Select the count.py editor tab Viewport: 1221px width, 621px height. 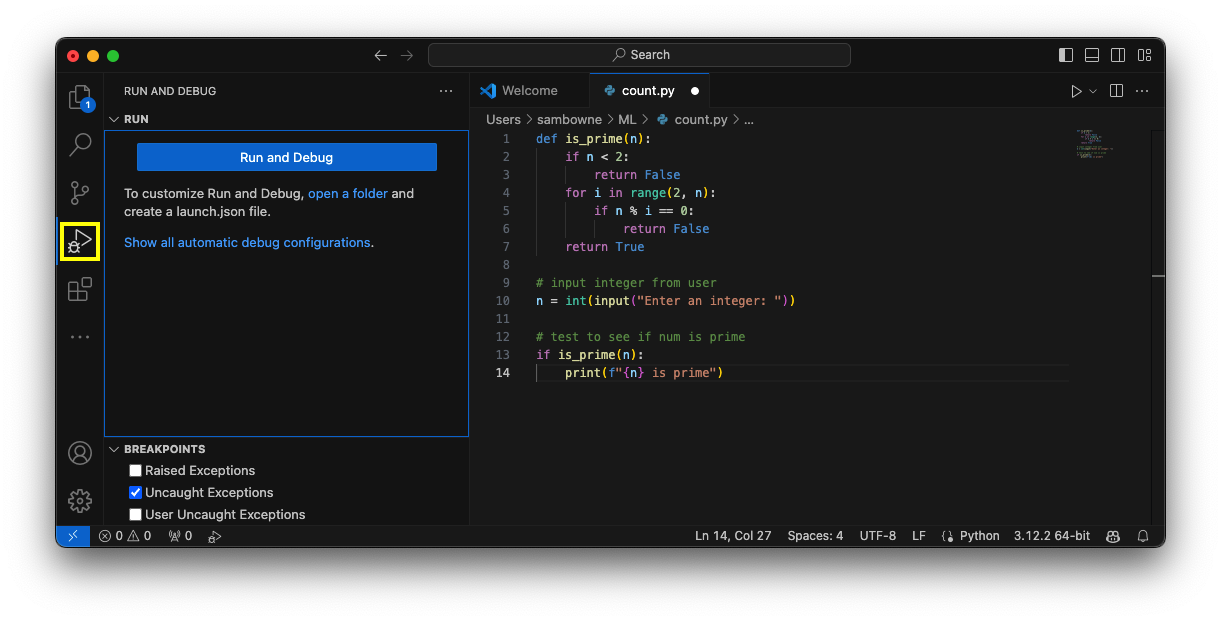pos(647,91)
